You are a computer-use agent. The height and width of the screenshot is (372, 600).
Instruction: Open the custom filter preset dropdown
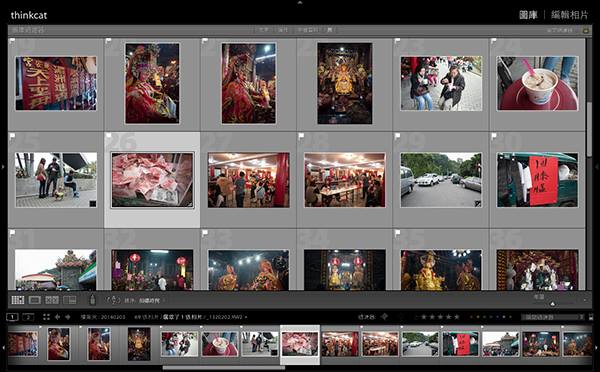click(553, 317)
